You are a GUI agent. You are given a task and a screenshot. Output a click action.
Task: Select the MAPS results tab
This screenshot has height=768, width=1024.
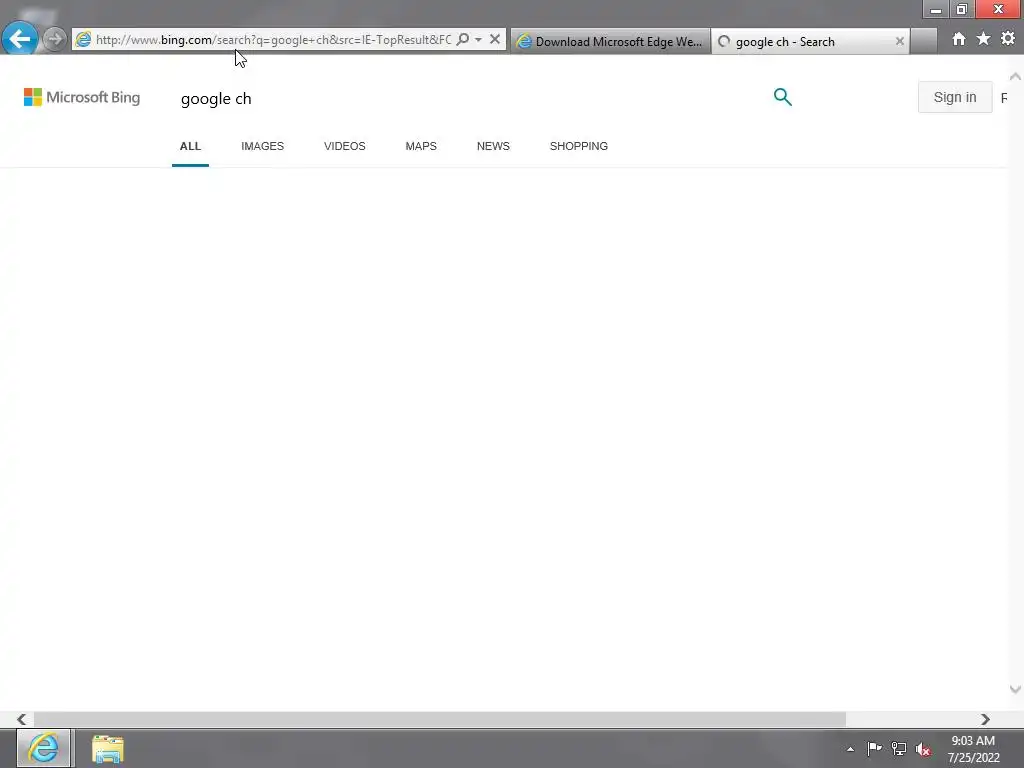point(421,146)
